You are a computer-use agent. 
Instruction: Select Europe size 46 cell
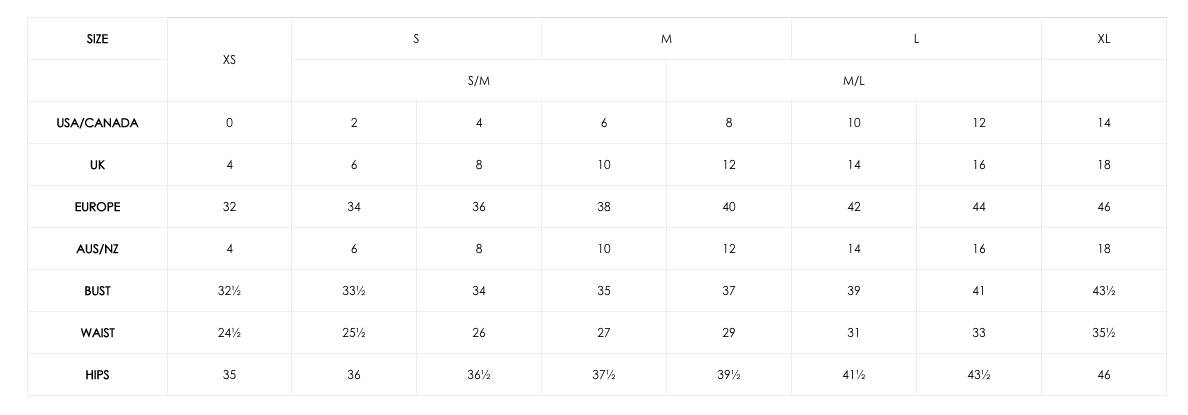pos(1104,207)
